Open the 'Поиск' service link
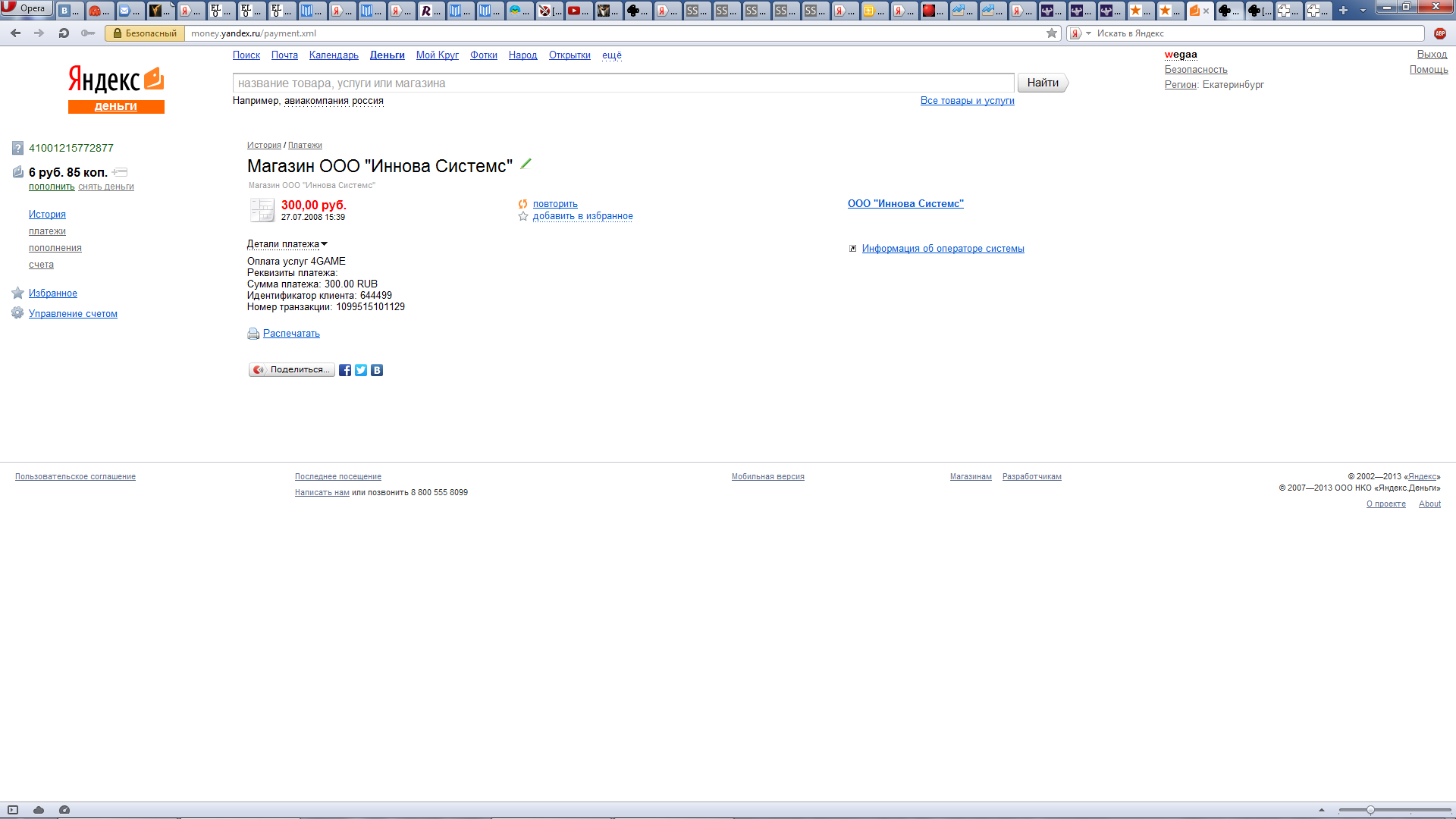The height and width of the screenshot is (819, 1456). click(x=246, y=55)
